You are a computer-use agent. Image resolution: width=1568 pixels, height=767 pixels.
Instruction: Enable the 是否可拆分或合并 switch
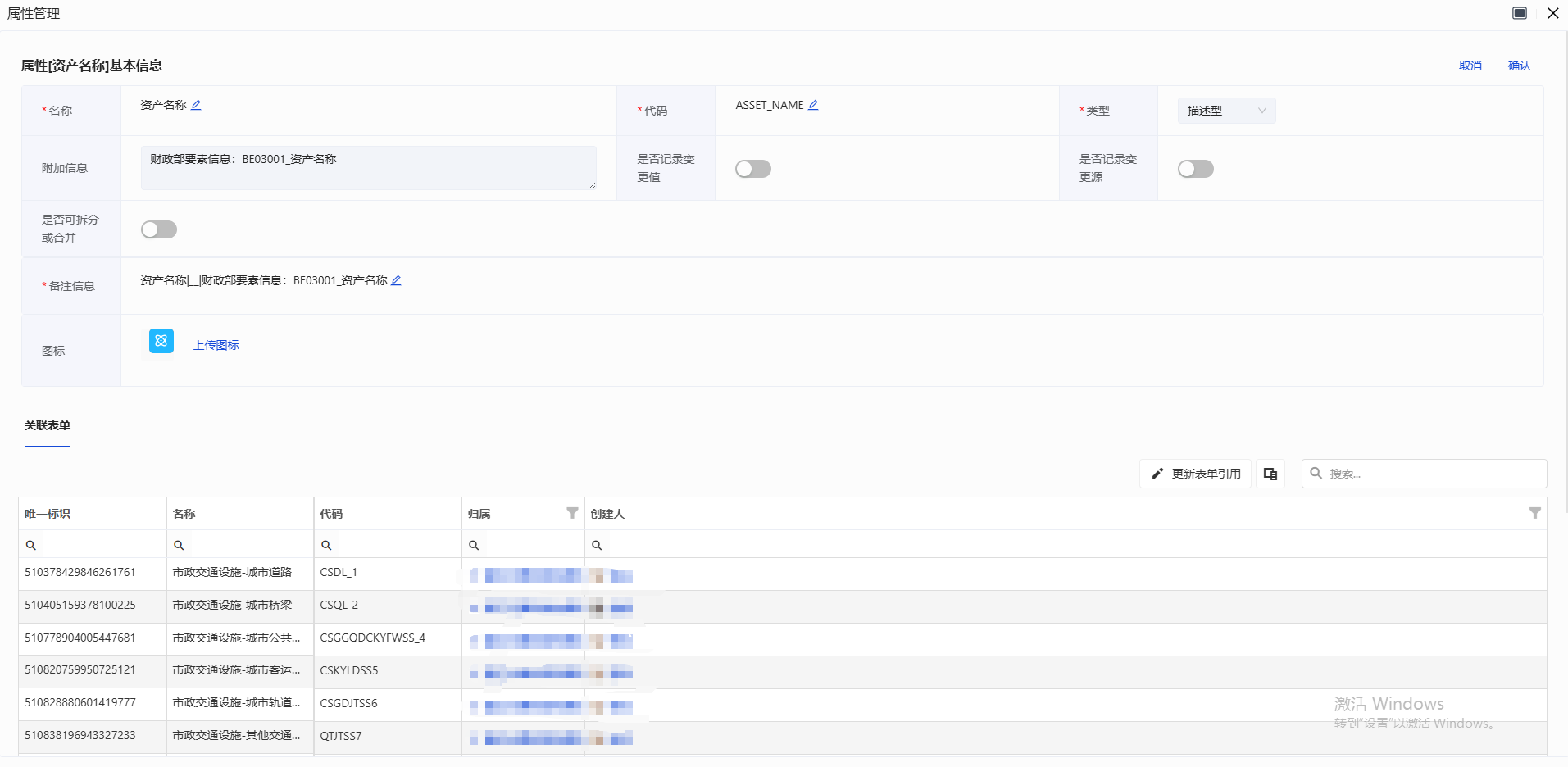click(159, 229)
